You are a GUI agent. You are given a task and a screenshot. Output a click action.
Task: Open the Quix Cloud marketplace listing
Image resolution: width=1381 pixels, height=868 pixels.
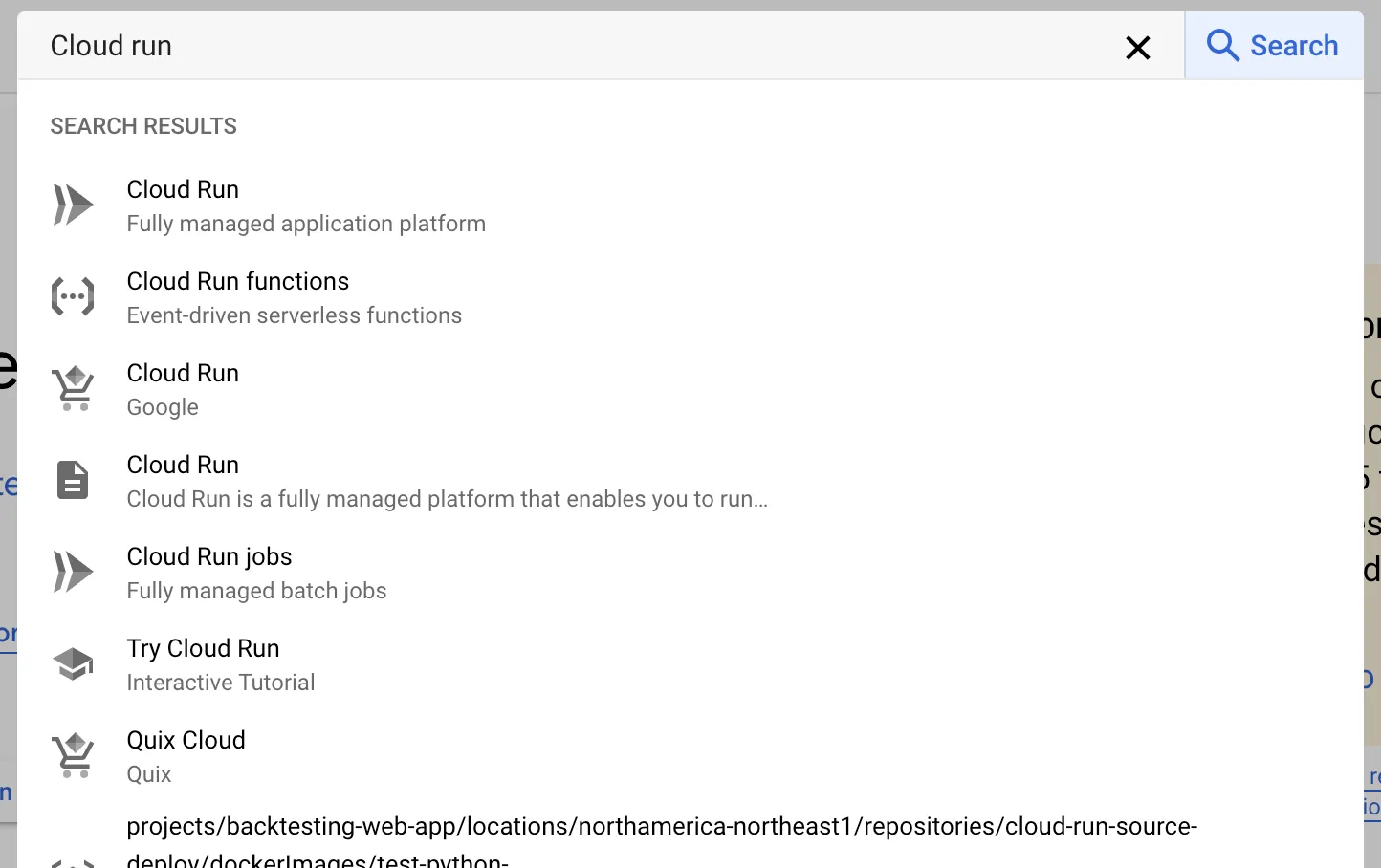point(186,755)
